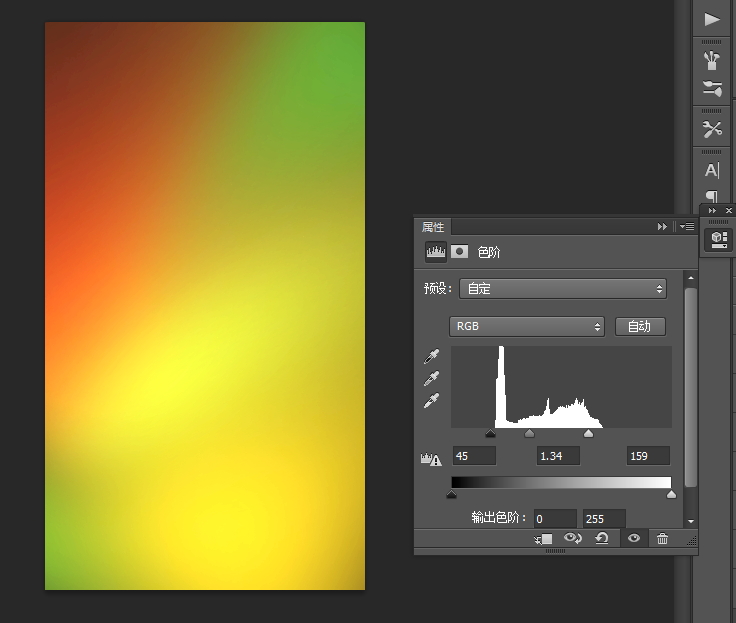Click the output white level slider
This screenshot has width=736, height=623.
(x=671, y=494)
